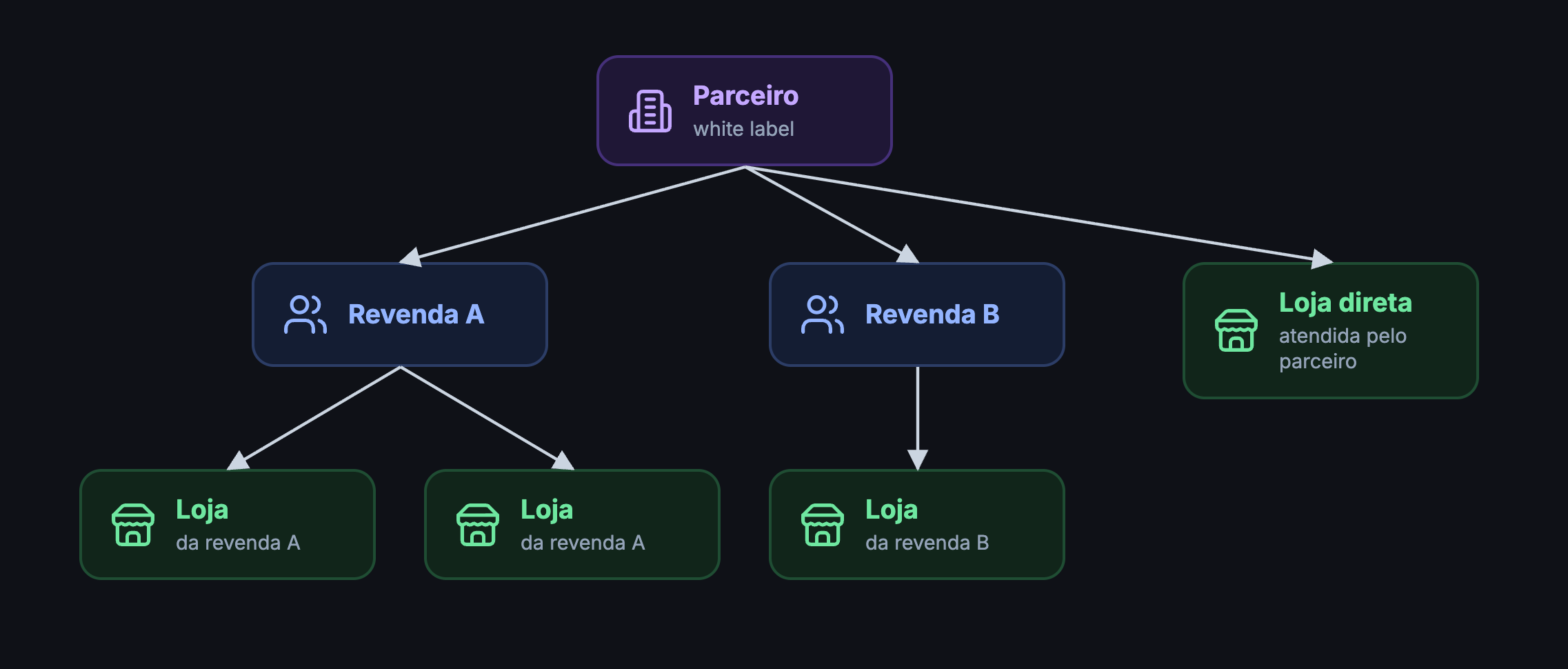The width and height of the screenshot is (1568, 669).
Task: Click "da revenda B" subtitle text
Action: click(927, 543)
